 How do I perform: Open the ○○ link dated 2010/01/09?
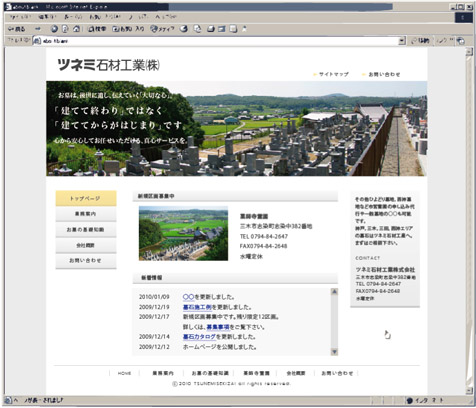(x=188, y=297)
